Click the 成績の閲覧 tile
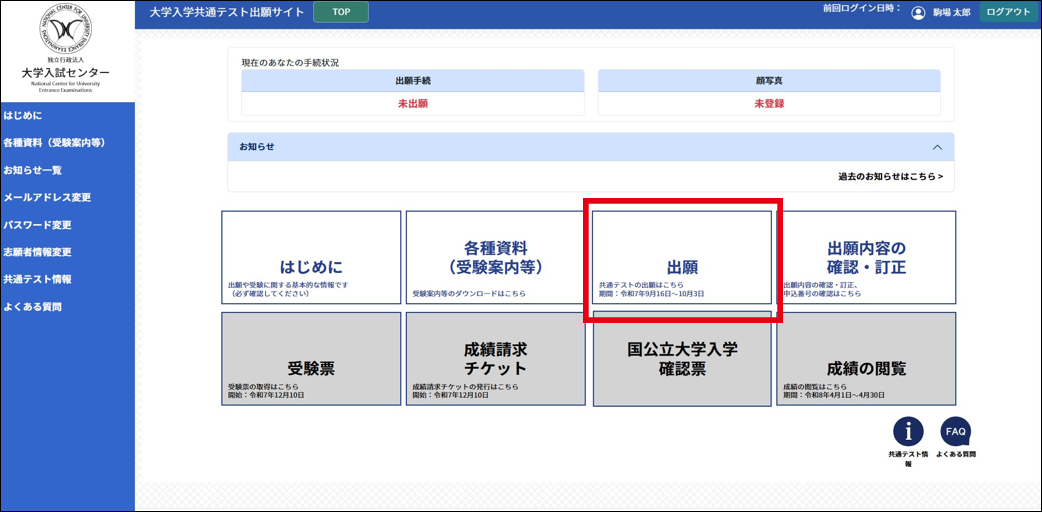Screen dimensions: 1042x512 [866, 359]
